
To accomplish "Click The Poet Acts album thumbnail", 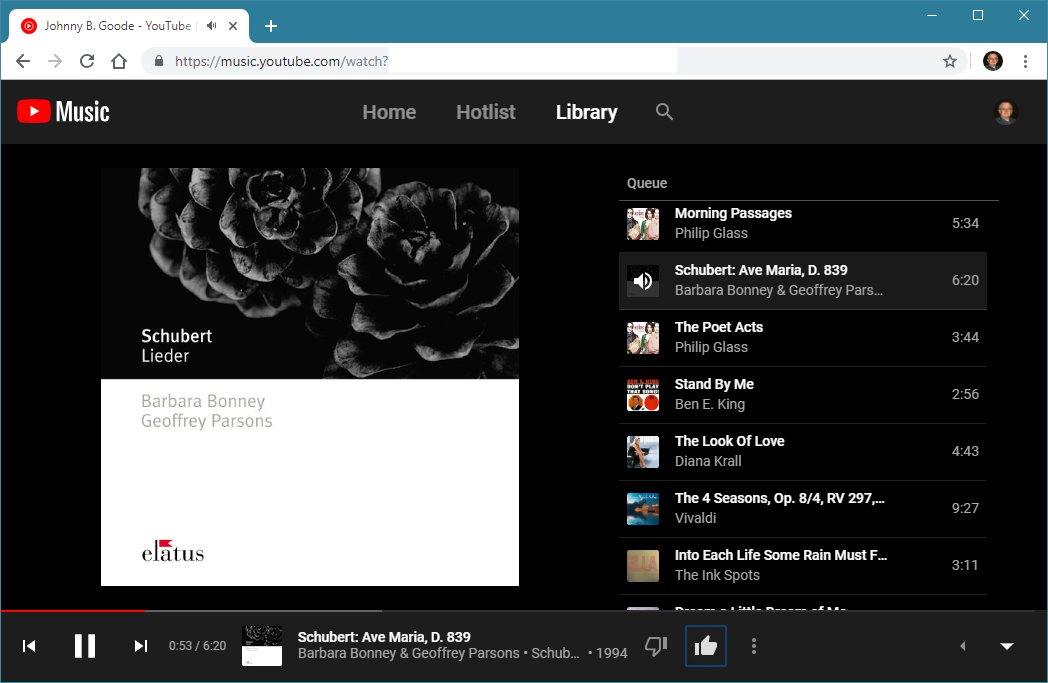I will coord(643,337).
